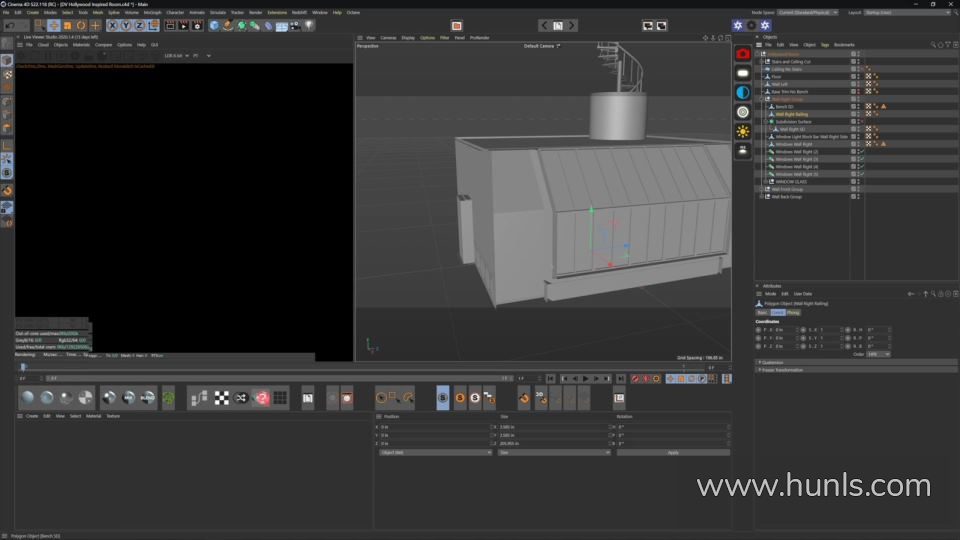Screen dimensions: 960x540
Task: Click the Cube primitive icon
Action: pyautogui.click(x=214, y=25)
